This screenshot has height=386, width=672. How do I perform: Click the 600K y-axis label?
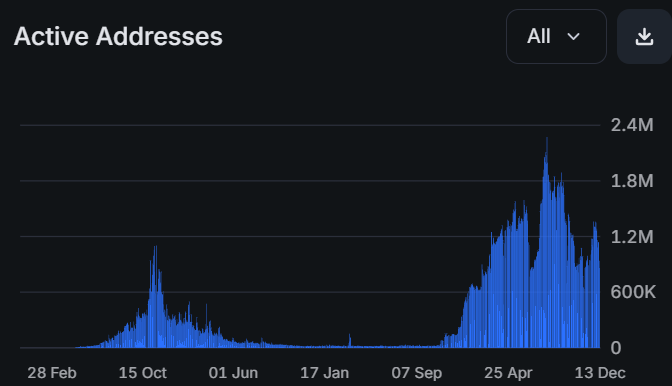point(633,292)
